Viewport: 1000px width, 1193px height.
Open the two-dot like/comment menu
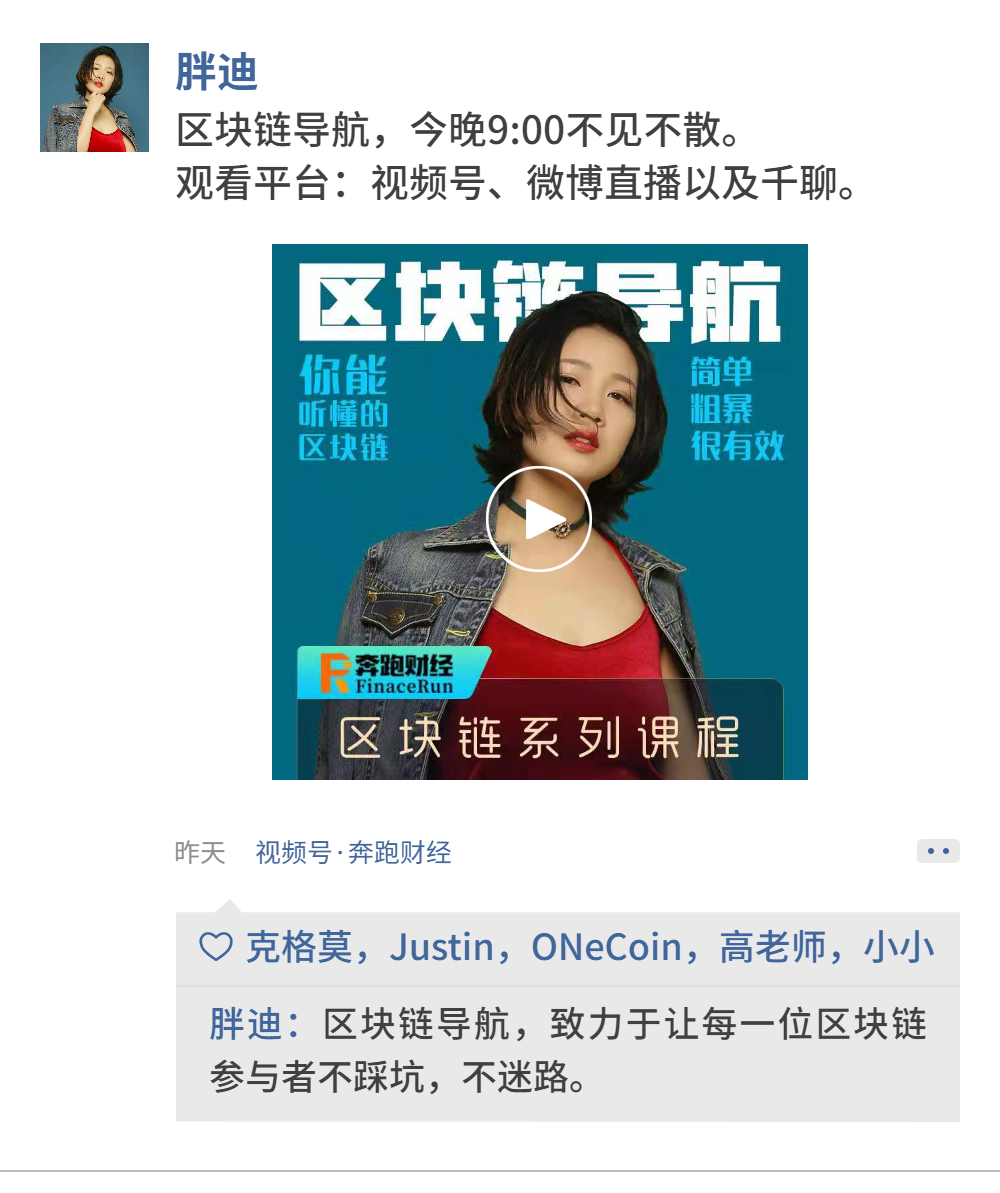pyautogui.click(x=938, y=851)
